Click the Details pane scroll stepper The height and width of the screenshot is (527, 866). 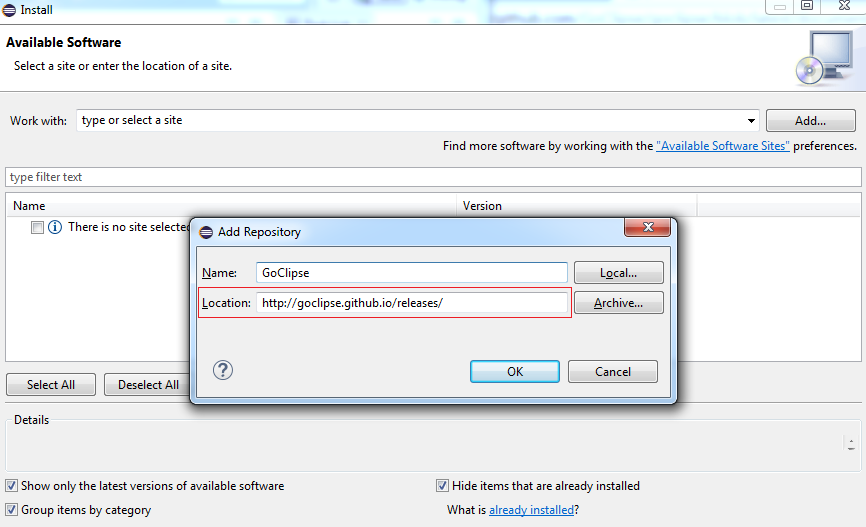(851, 444)
